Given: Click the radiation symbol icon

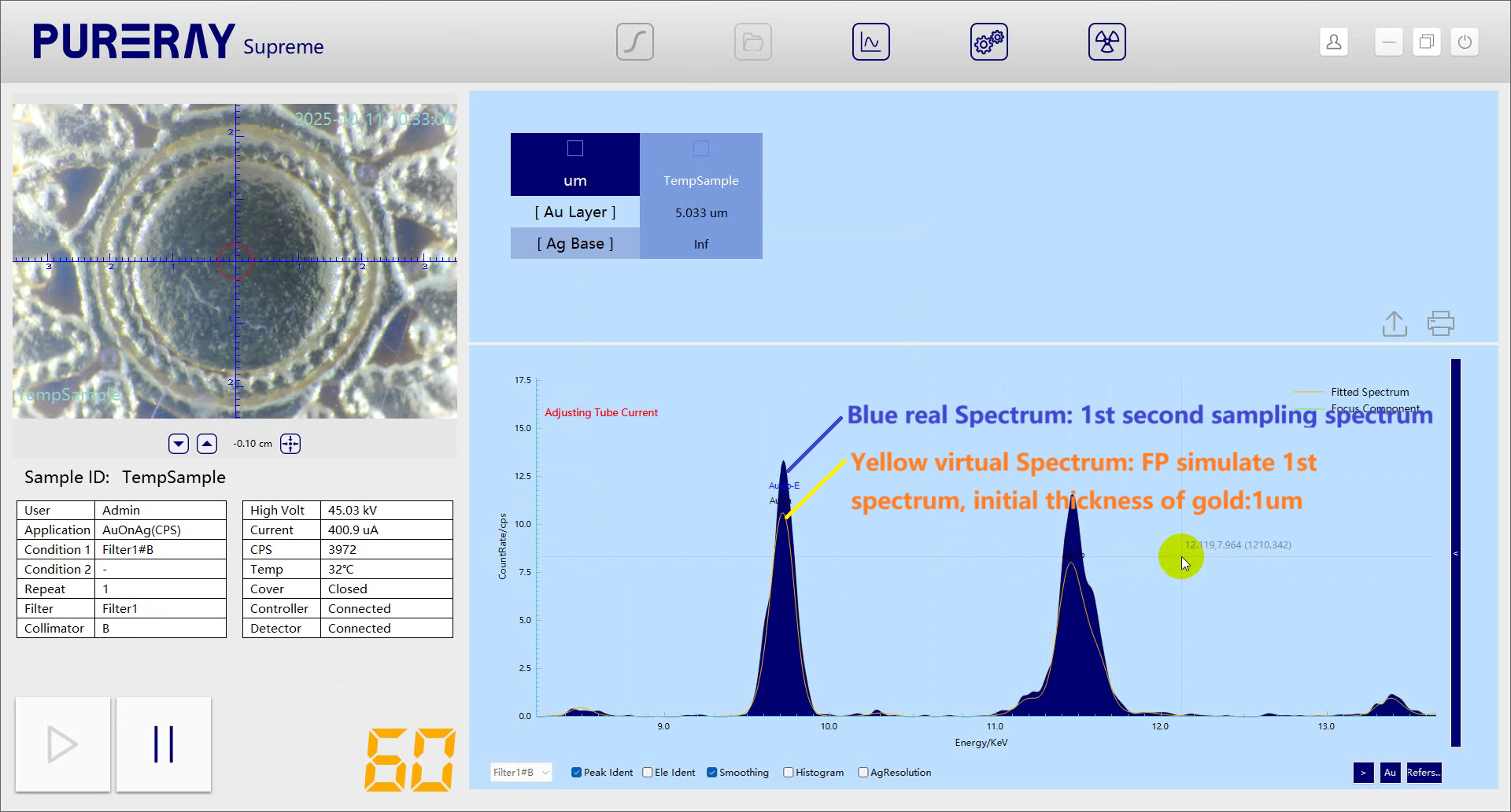Looking at the screenshot, I should point(1106,42).
